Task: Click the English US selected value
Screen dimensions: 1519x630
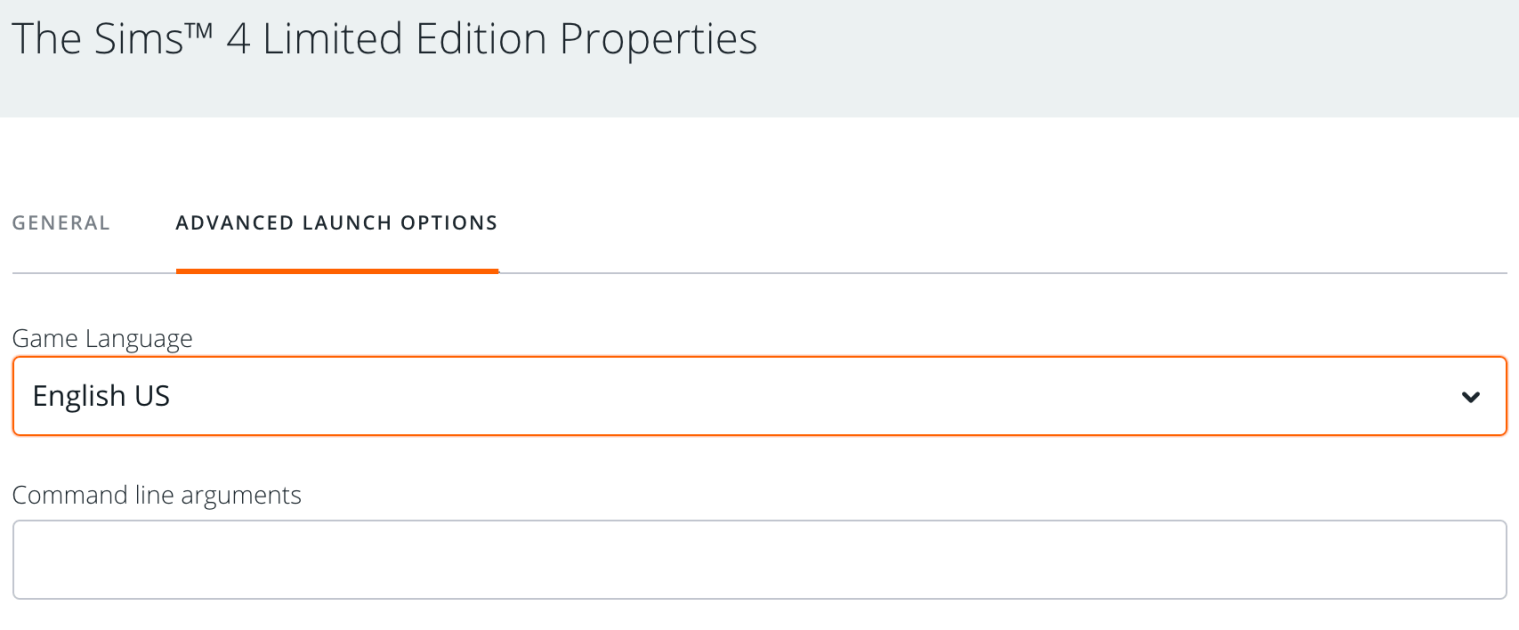Action: 101,396
